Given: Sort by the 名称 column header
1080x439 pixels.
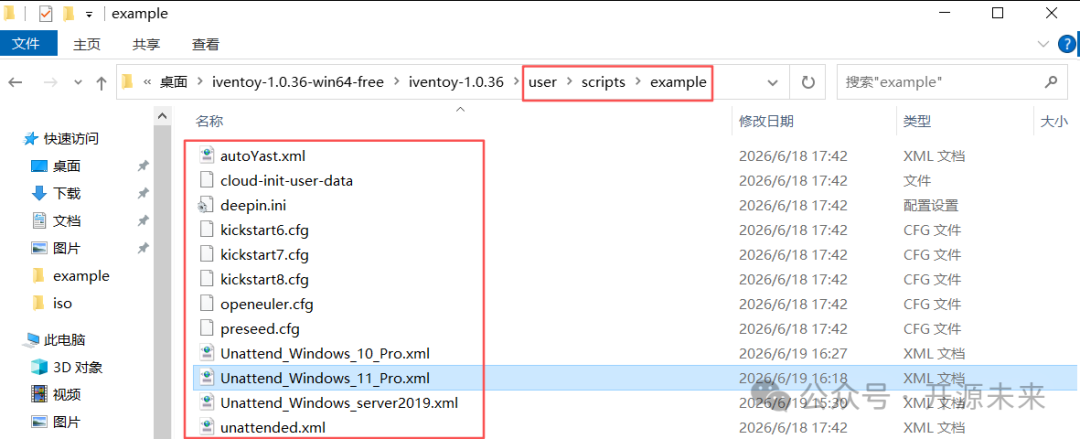Looking at the screenshot, I should point(209,121).
